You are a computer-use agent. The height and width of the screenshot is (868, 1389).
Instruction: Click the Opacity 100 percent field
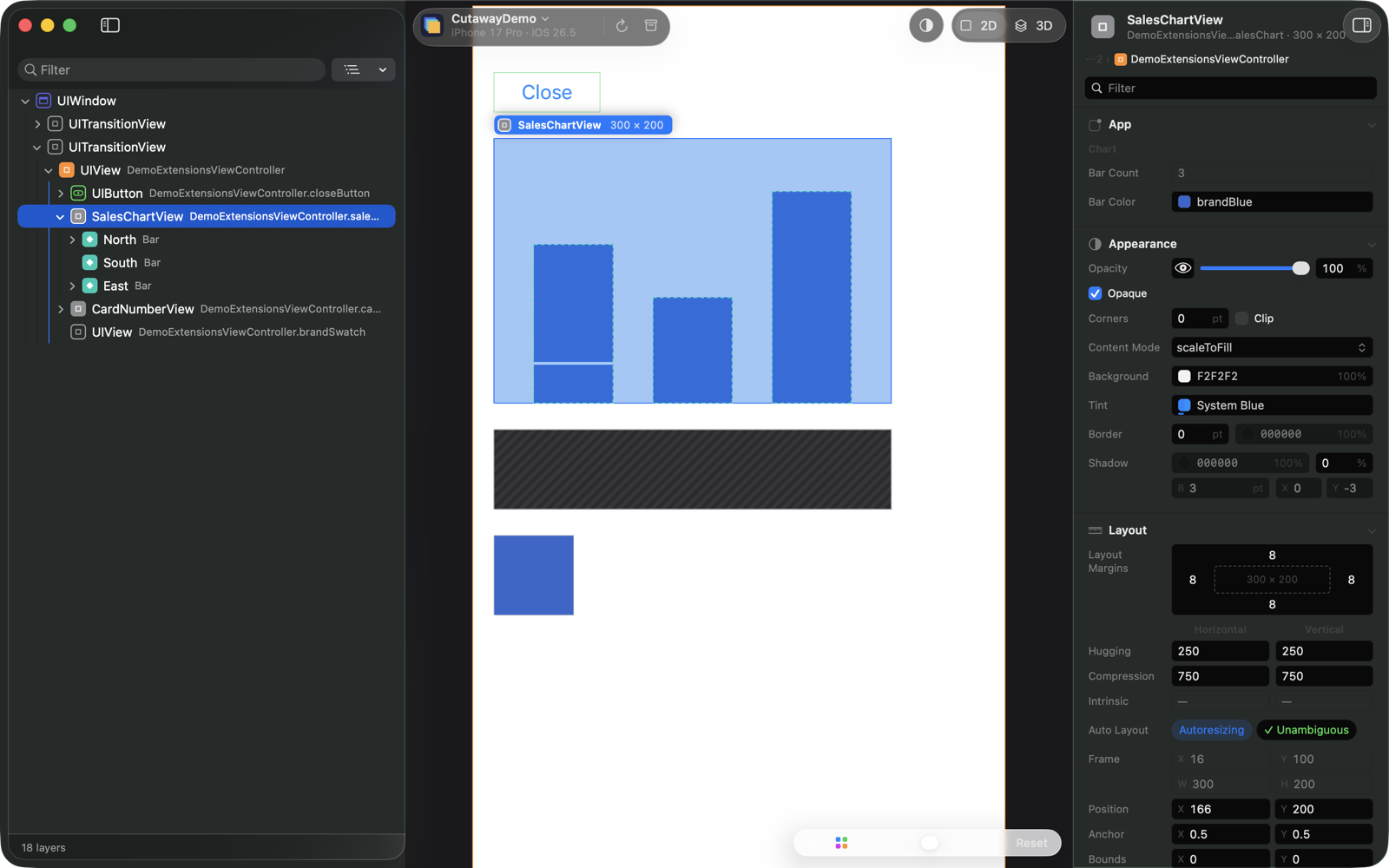(x=1344, y=268)
